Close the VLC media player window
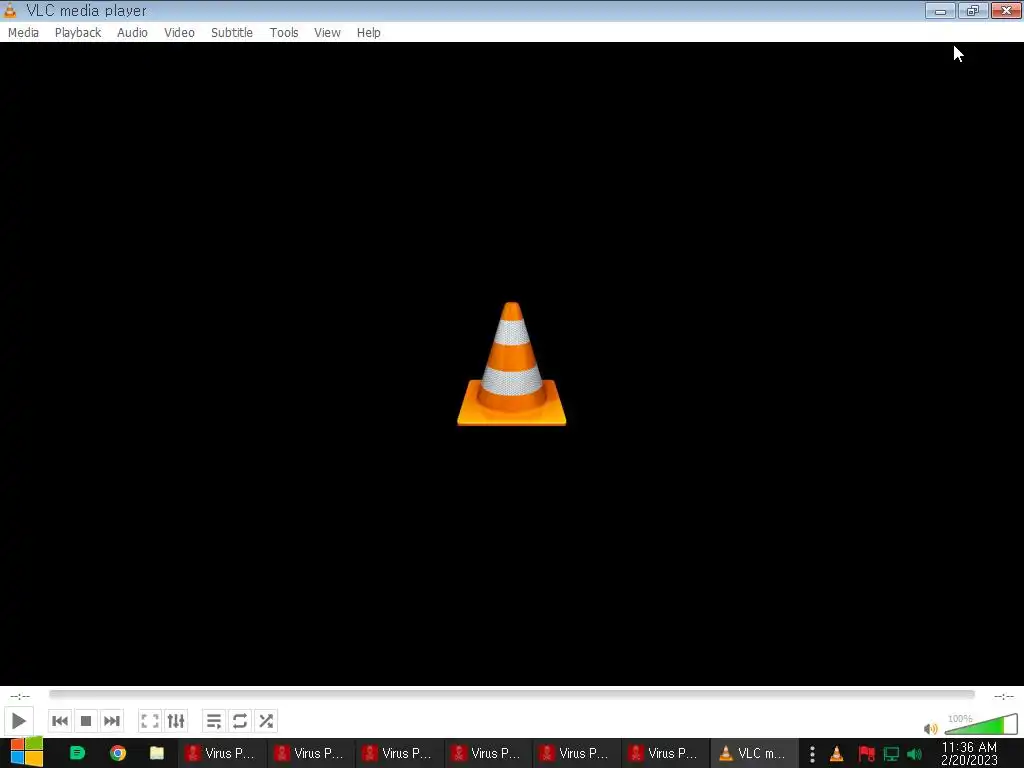1024x768 pixels. 1006,10
